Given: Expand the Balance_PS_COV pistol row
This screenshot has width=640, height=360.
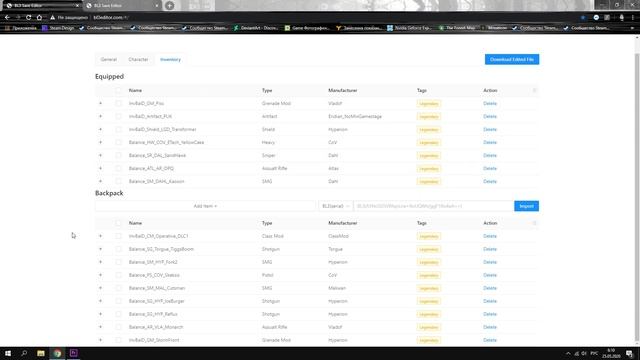Looking at the screenshot, I should coord(100,276).
